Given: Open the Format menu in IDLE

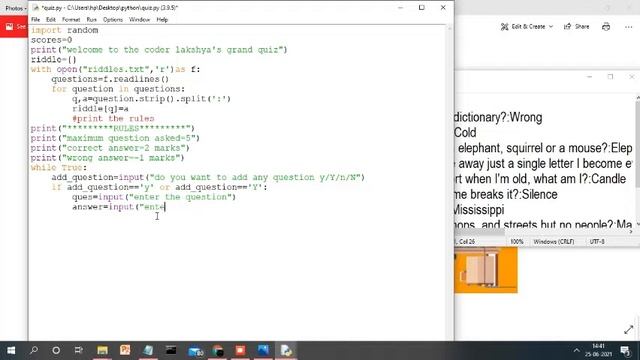Looking at the screenshot, I should coord(71,20).
